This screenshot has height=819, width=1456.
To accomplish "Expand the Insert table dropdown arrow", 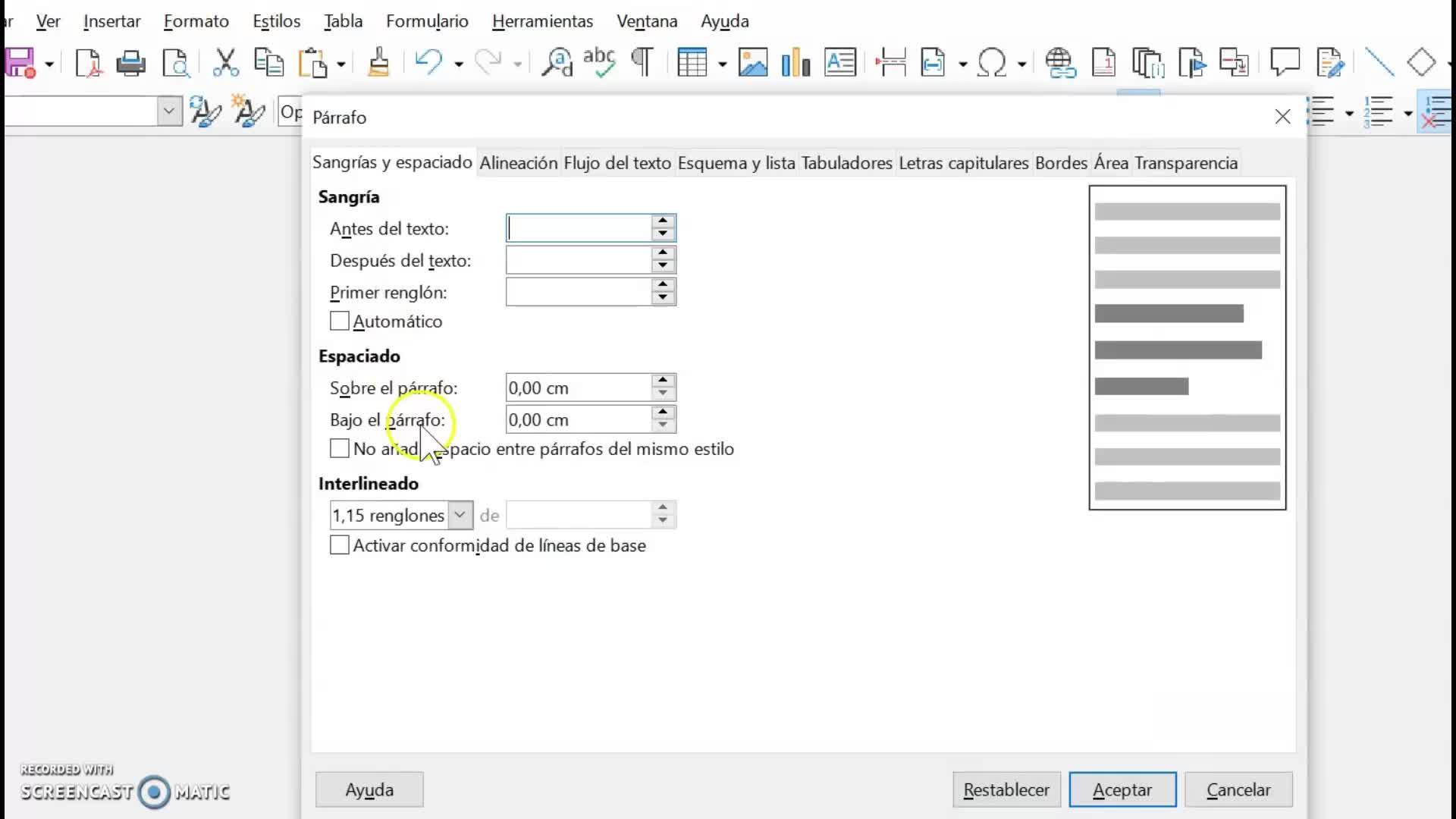I will (x=722, y=64).
